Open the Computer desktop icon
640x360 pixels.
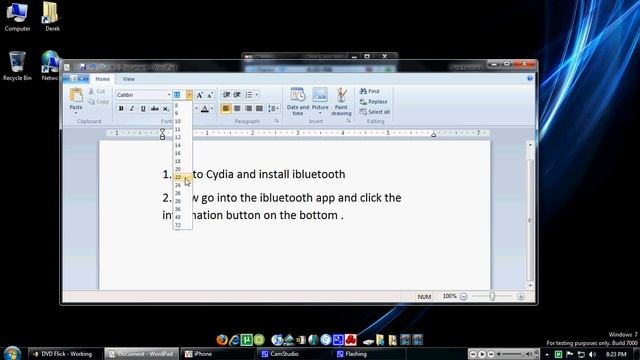point(17,17)
